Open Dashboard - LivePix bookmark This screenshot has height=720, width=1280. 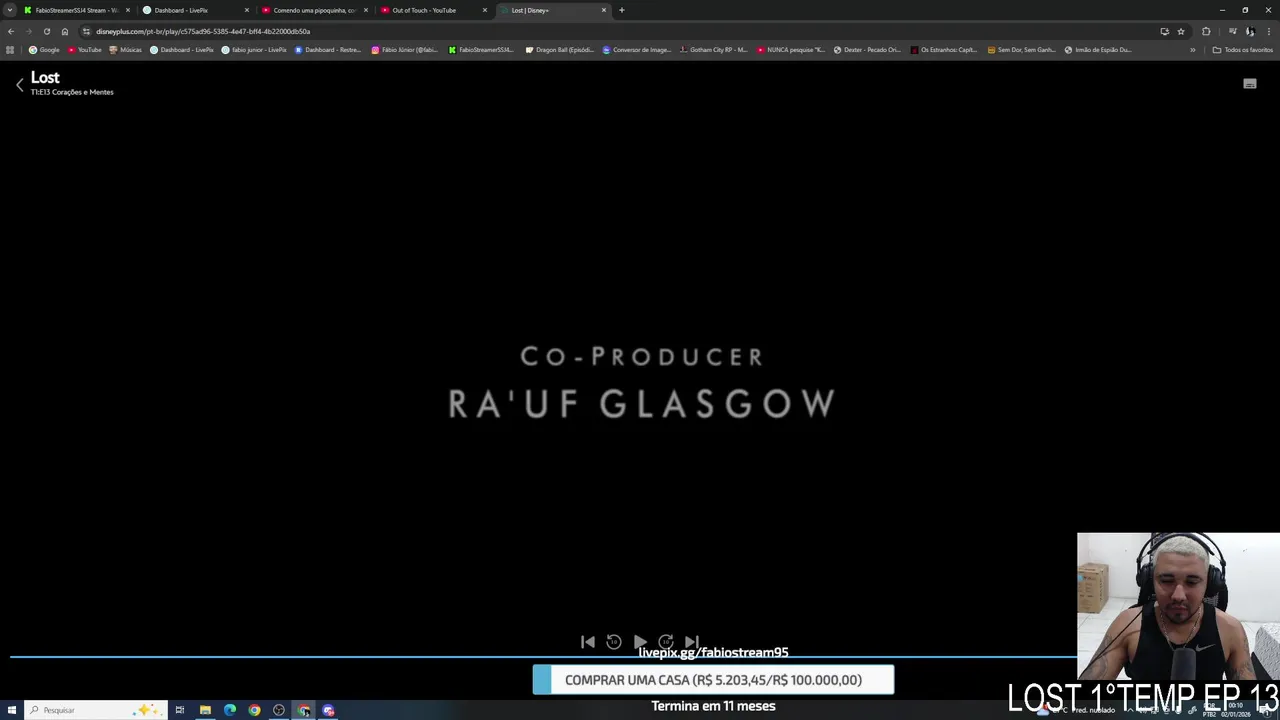(x=182, y=50)
